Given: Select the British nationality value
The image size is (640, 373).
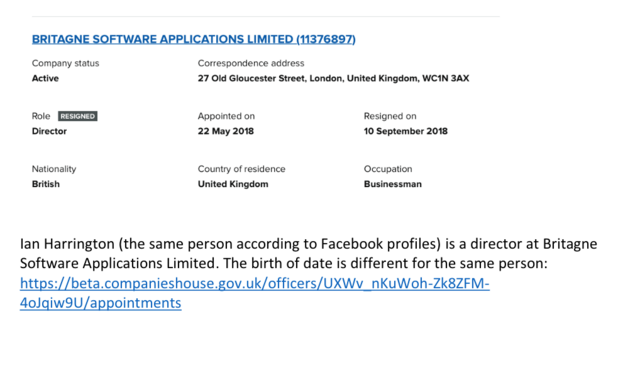Looking at the screenshot, I should [46, 184].
